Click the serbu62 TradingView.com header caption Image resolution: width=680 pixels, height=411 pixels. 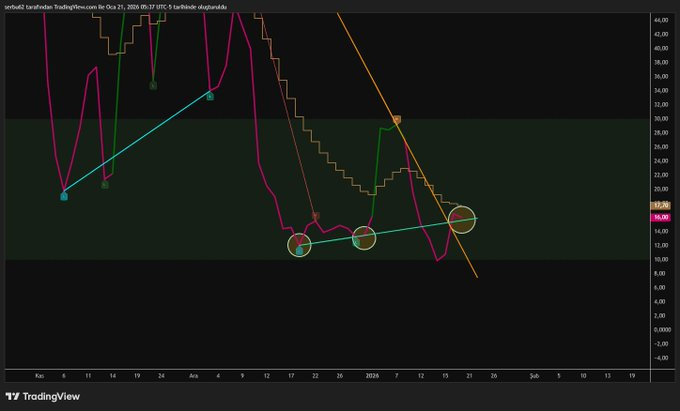coord(115,7)
